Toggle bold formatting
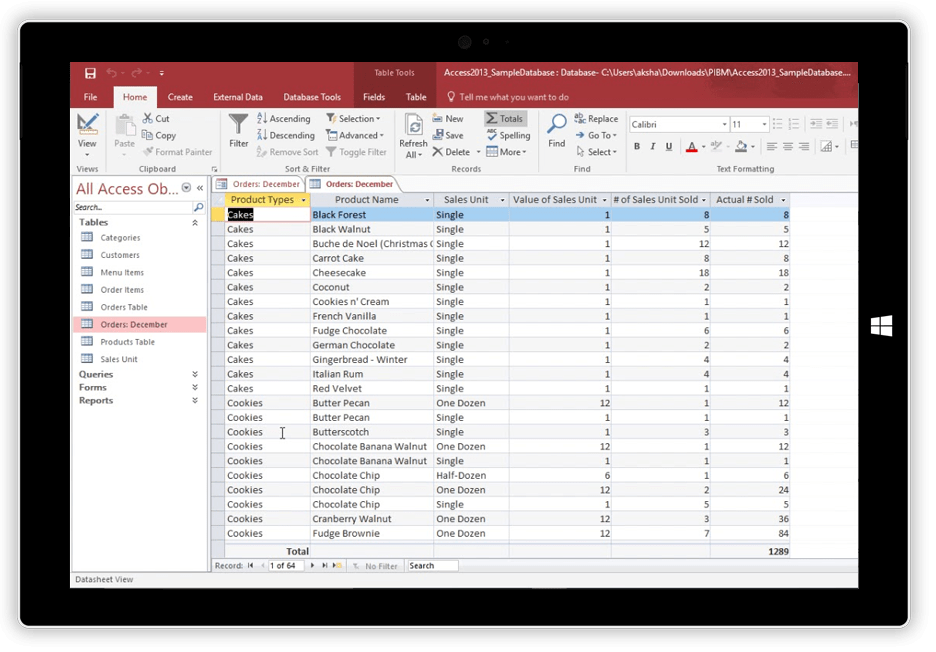Image resolution: width=936 pixels, height=652 pixels. click(x=637, y=146)
